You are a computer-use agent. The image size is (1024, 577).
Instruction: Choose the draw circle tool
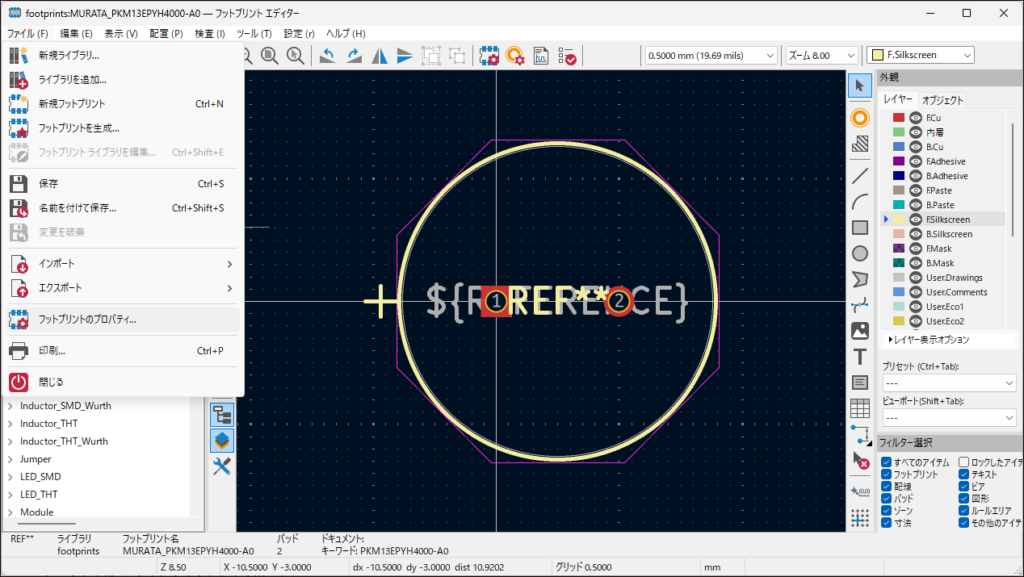coord(859,253)
